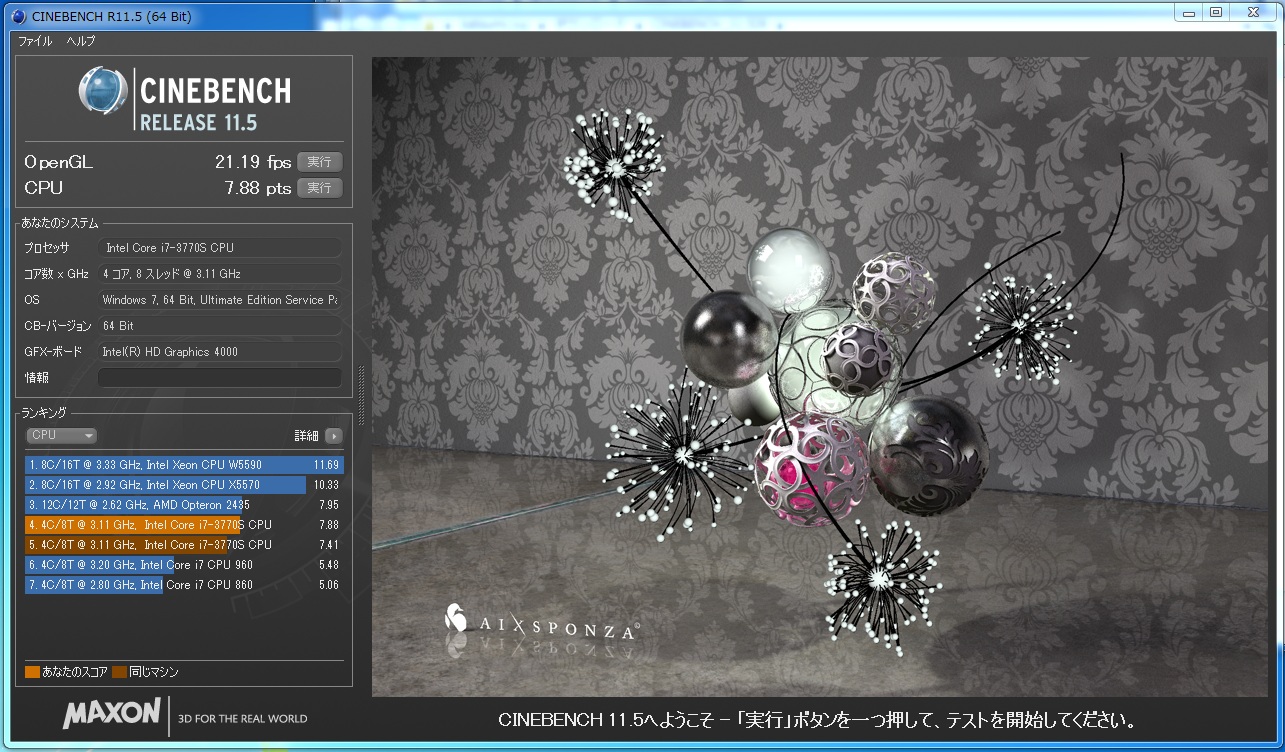Start the CPU benchmark with 実行 button
Image resolution: width=1285 pixels, height=752 pixels.
click(319, 188)
